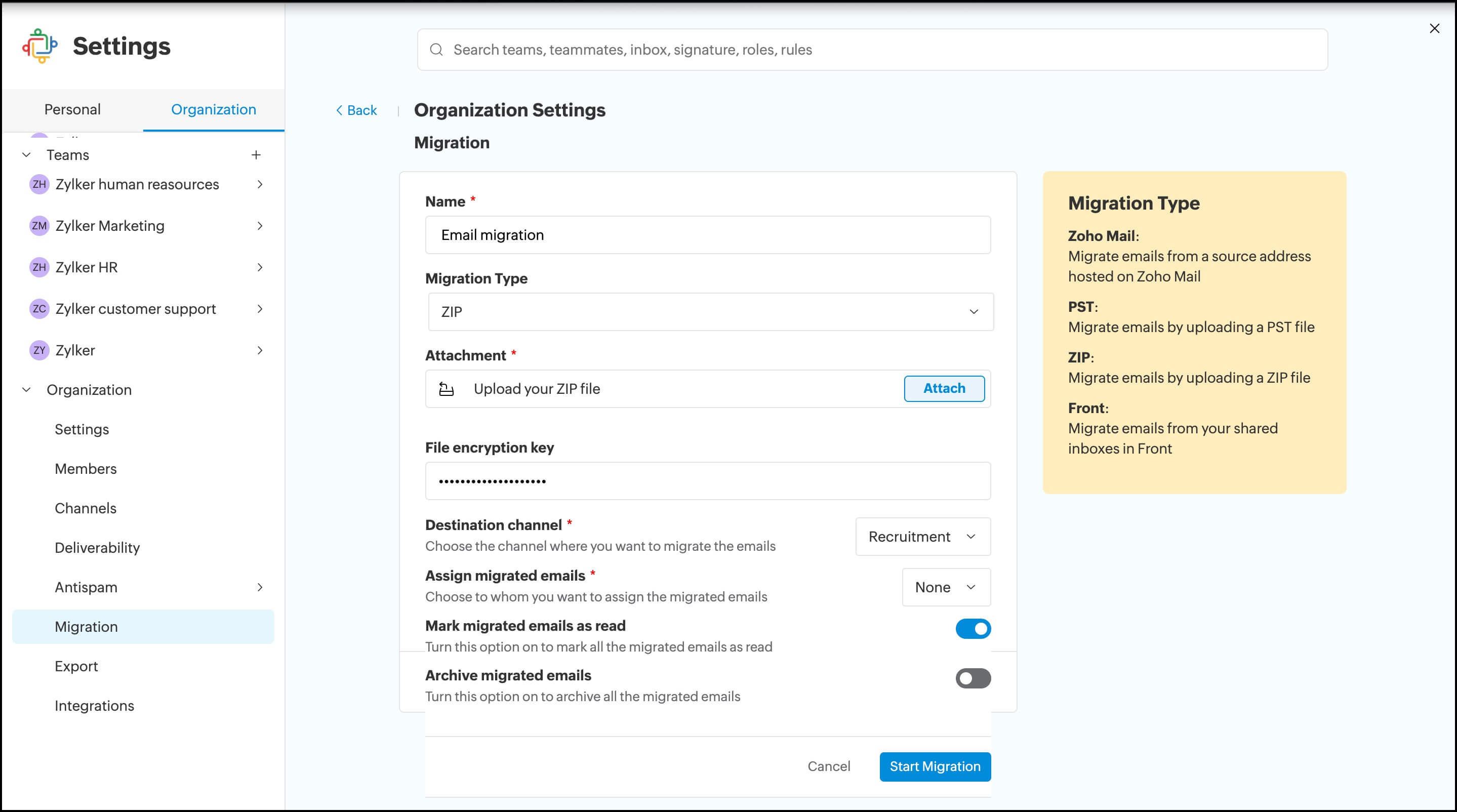Click the Attach button
The width and height of the screenshot is (1457, 812).
pyautogui.click(x=944, y=388)
